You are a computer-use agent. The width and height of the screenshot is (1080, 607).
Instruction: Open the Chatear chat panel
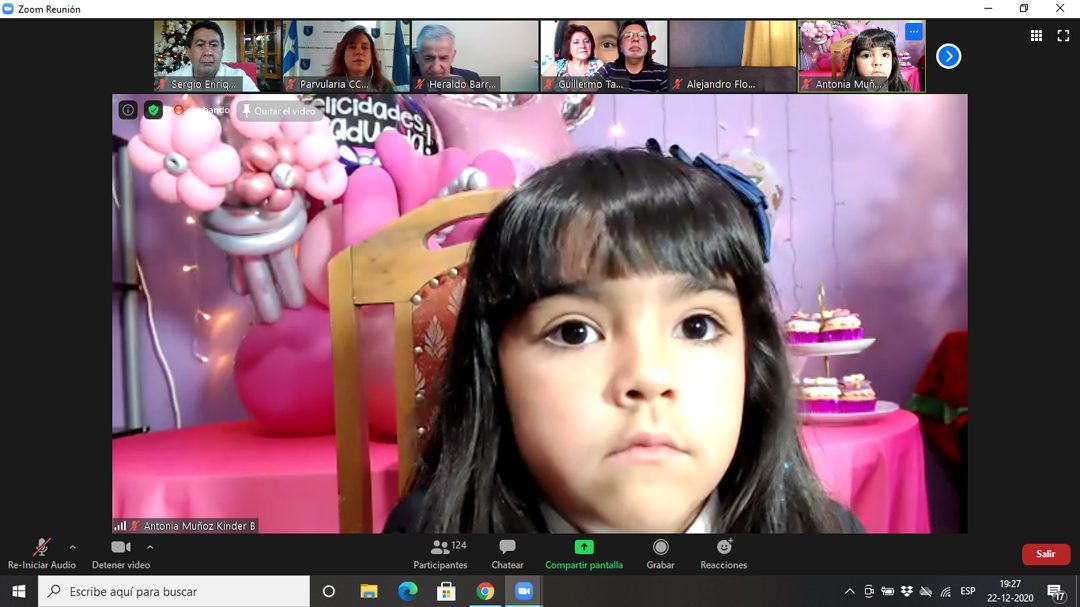tap(507, 554)
